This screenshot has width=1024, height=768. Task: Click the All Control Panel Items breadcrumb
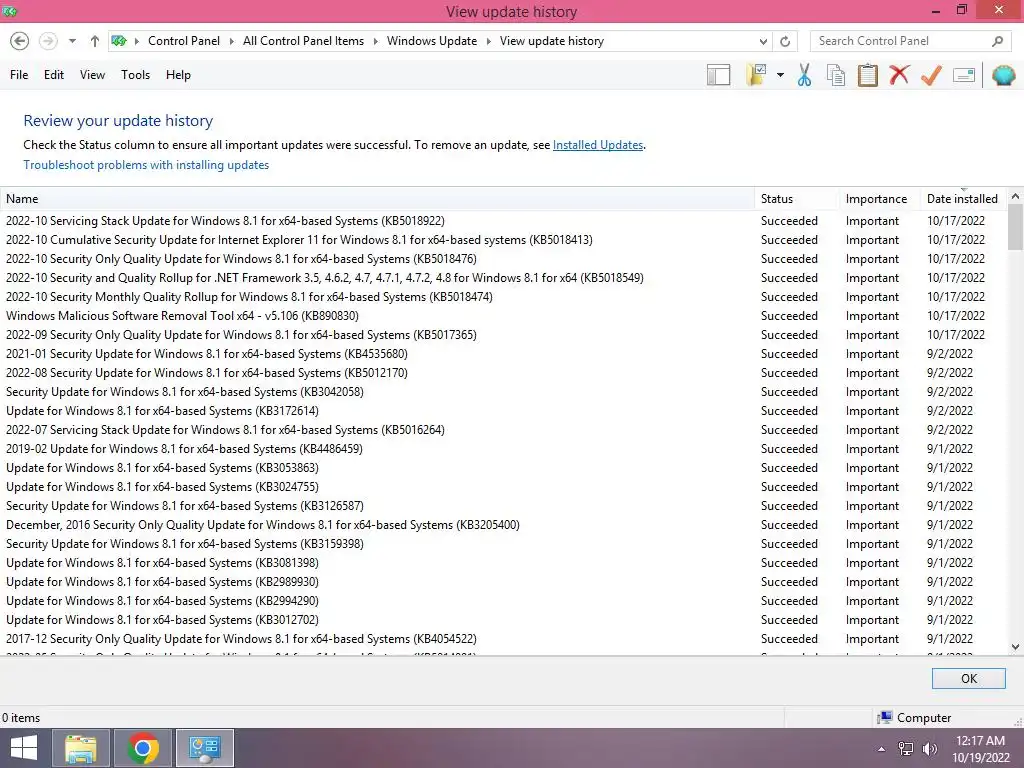[x=303, y=41]
